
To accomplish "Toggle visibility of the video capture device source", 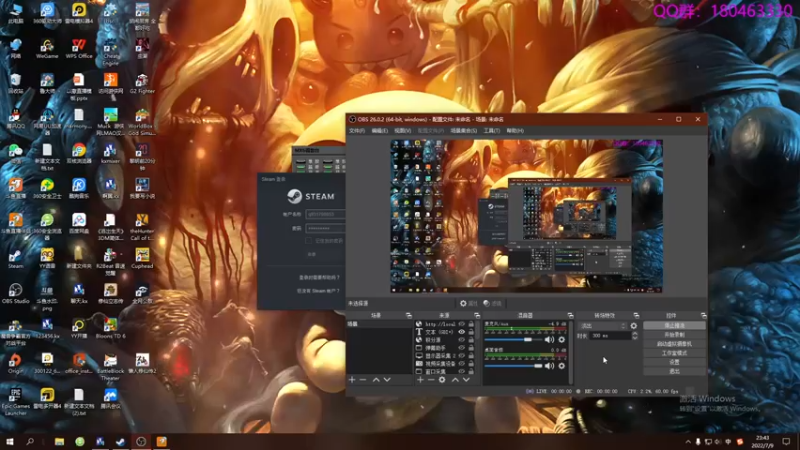I will tap(462, 364).
